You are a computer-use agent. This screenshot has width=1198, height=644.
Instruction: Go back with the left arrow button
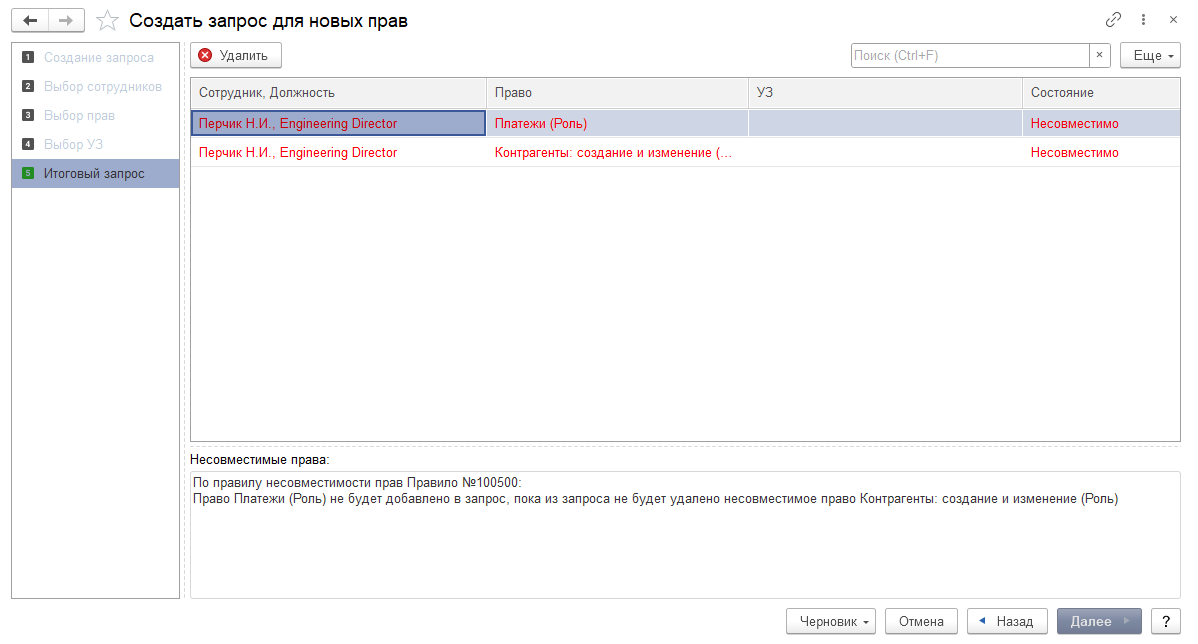30,21
